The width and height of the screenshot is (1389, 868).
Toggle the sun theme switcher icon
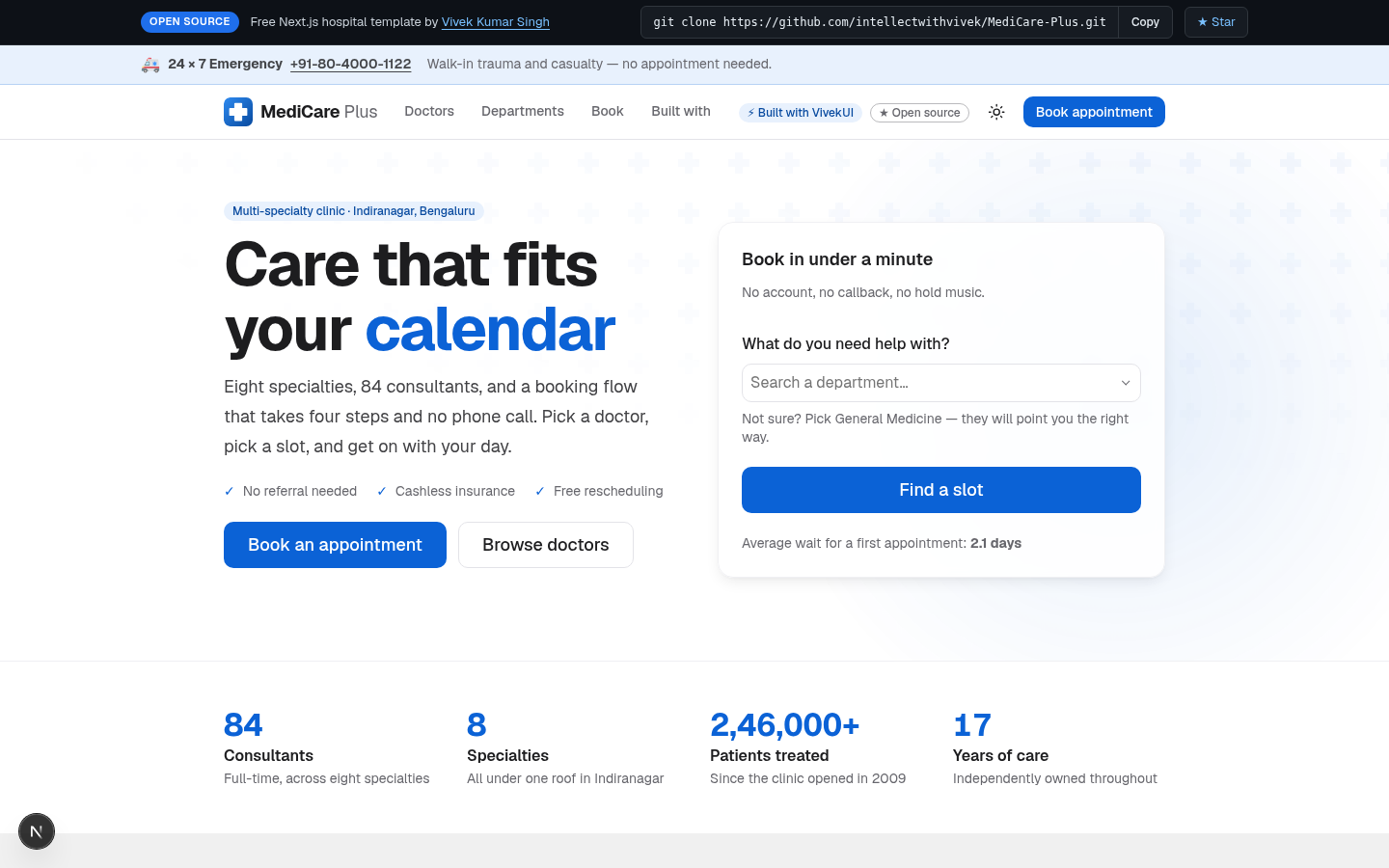point(996,112)
